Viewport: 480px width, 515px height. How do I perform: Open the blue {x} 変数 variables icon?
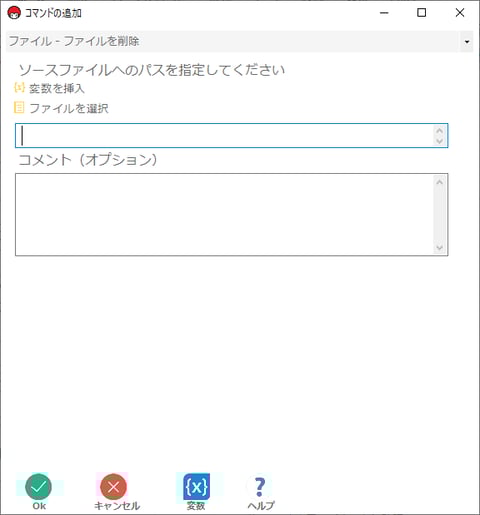pos(196,487)
